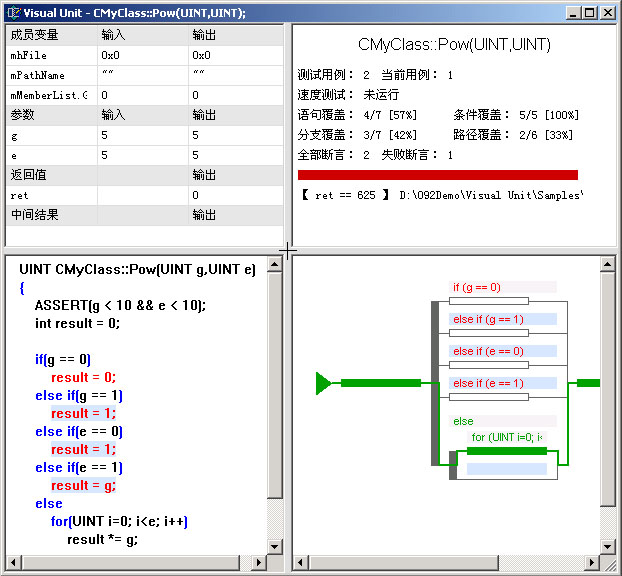Click the flow diagram scroll down arrow

pyautogui.click(x=607, y=546)
